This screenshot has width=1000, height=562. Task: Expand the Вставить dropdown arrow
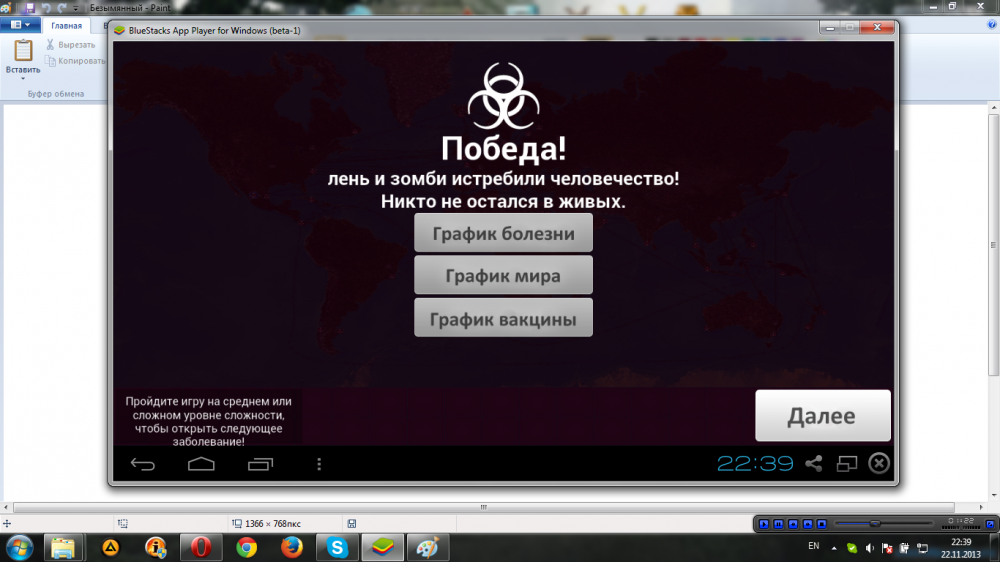[x=23, y=78]
